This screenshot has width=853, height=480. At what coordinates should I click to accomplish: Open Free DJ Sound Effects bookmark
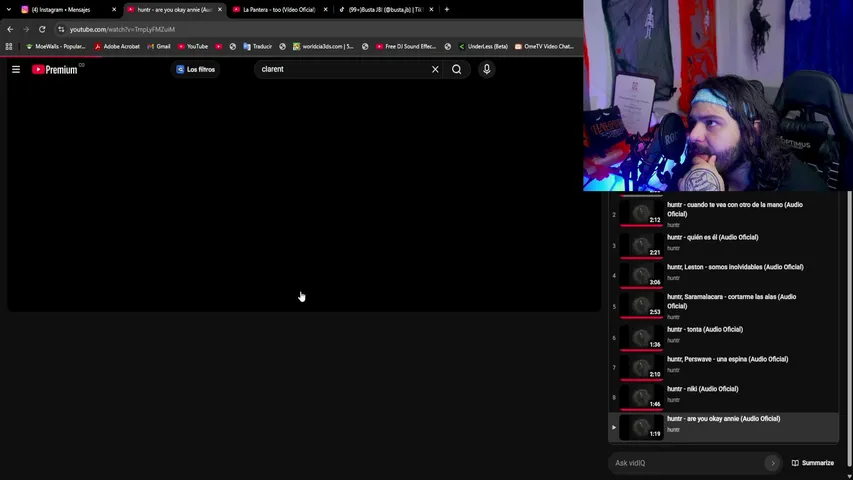406,47
